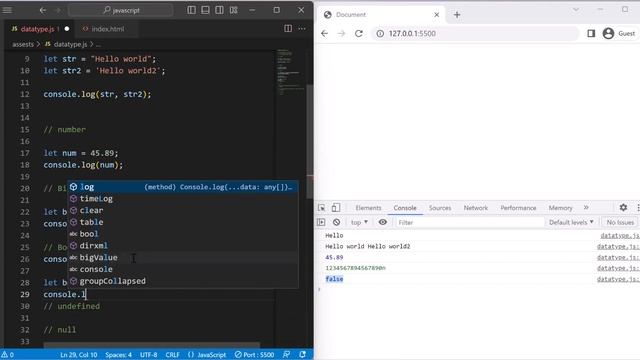Split the editor to the right
Screen dimensions: 640x360
coord(288,29)
